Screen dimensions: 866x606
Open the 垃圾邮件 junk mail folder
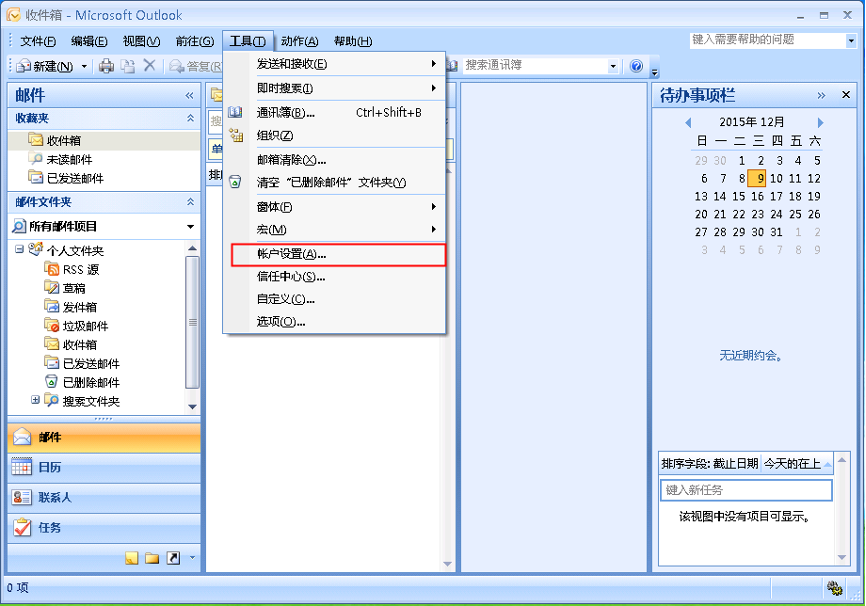[85, 326]
